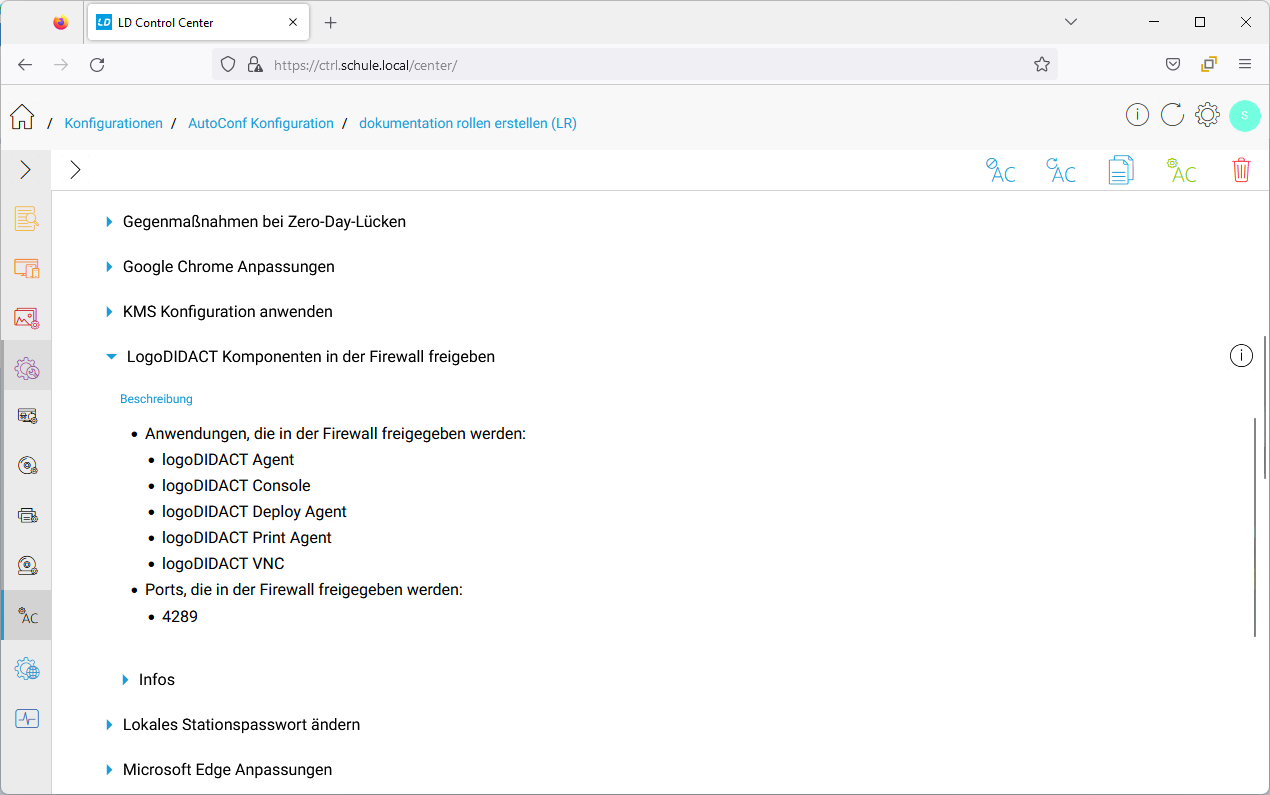
Task: Delete the configuration via red trash icon
Action: tap(1241, 170)
